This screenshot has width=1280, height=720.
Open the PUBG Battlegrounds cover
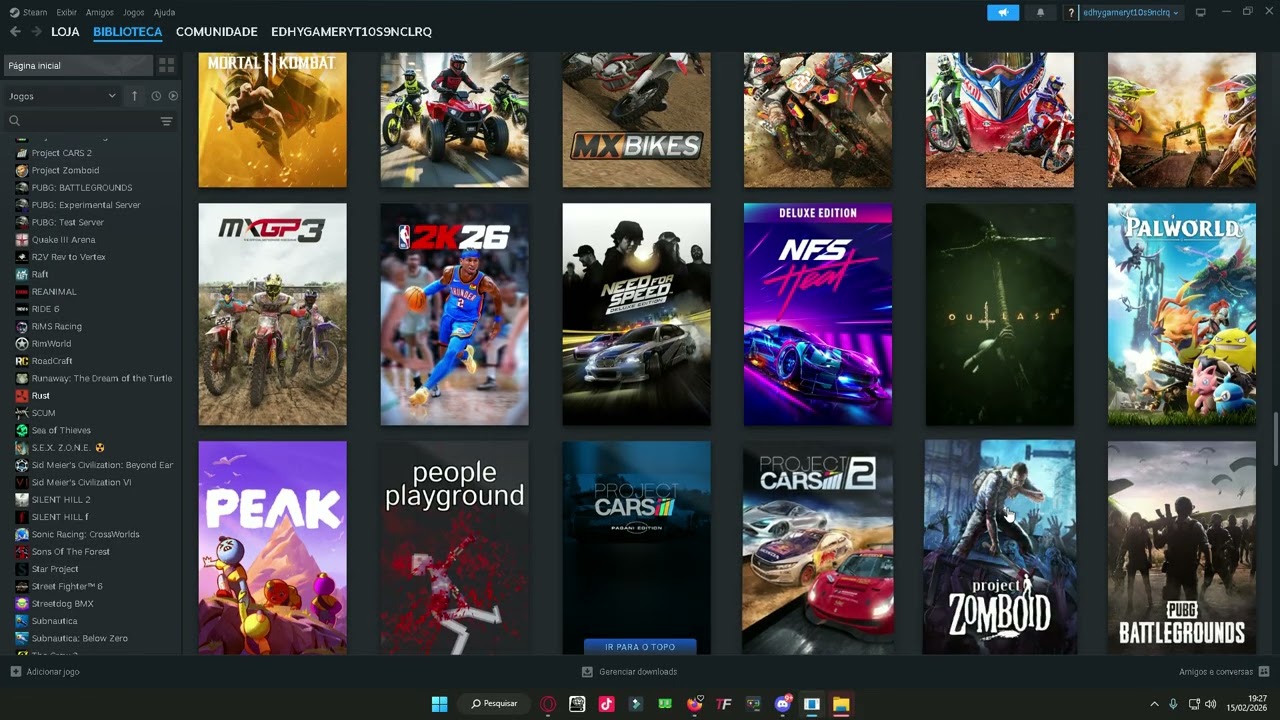coord(1182,548)
